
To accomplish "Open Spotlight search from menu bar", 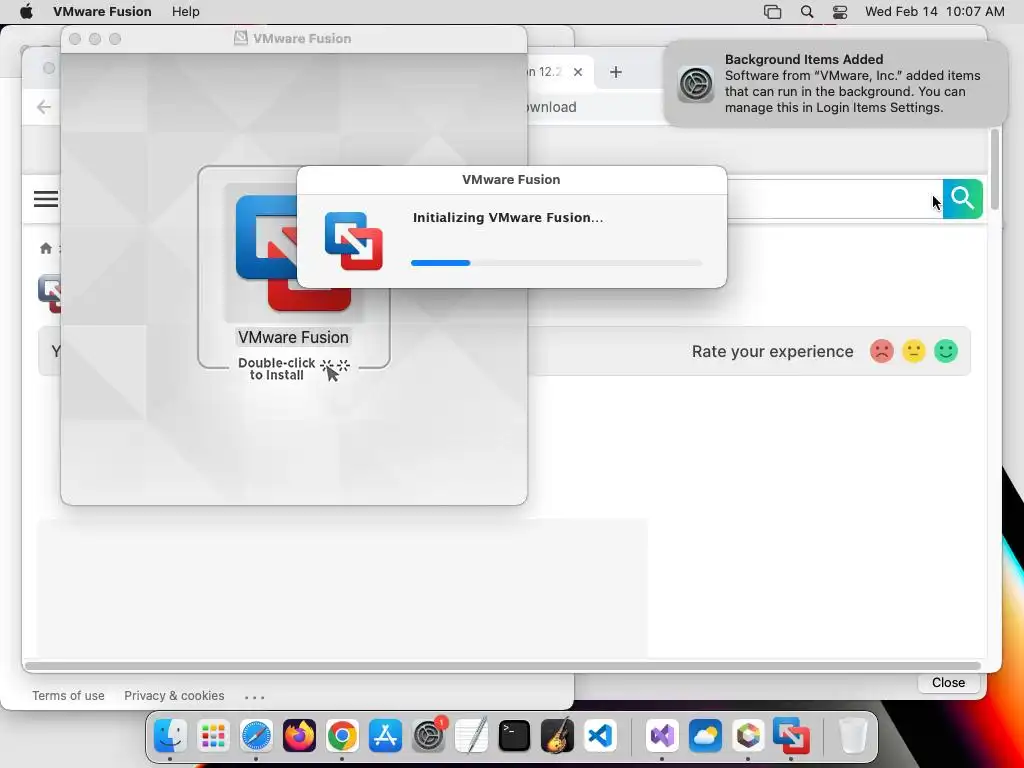I will [x=807, y=12].
